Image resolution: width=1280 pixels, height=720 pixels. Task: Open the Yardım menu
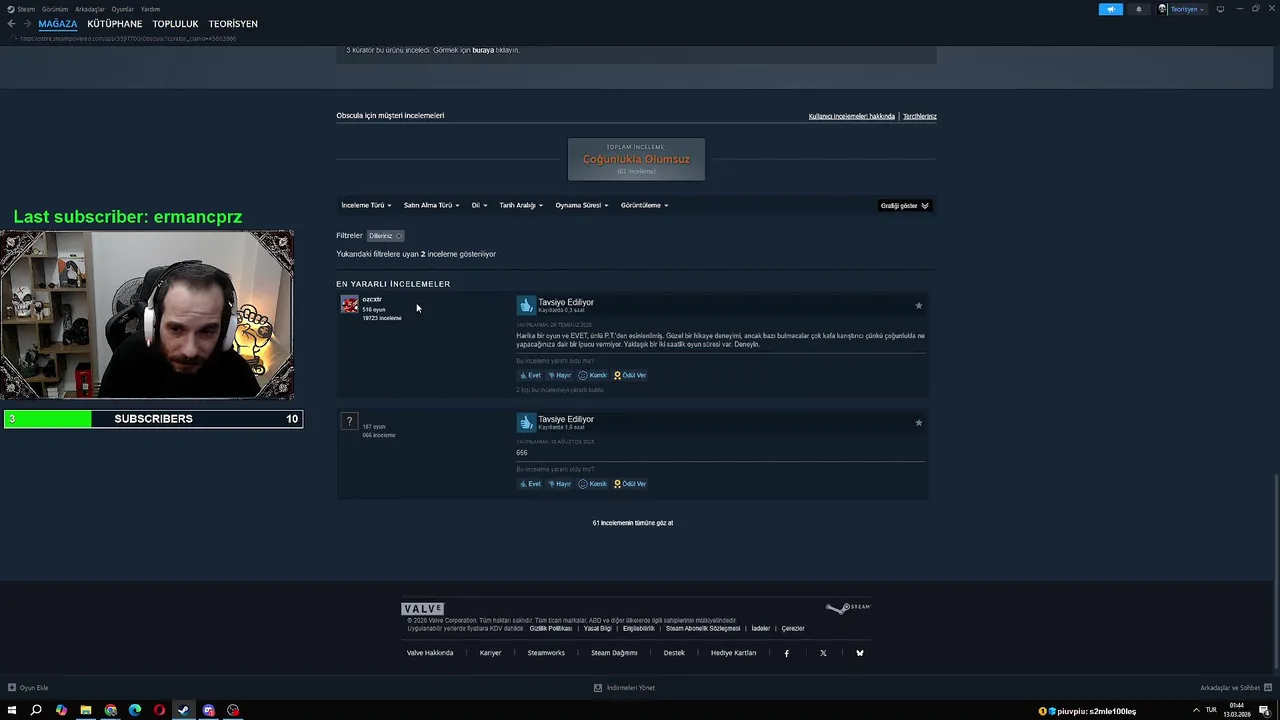pyautogui.click(x=150, y=9)
